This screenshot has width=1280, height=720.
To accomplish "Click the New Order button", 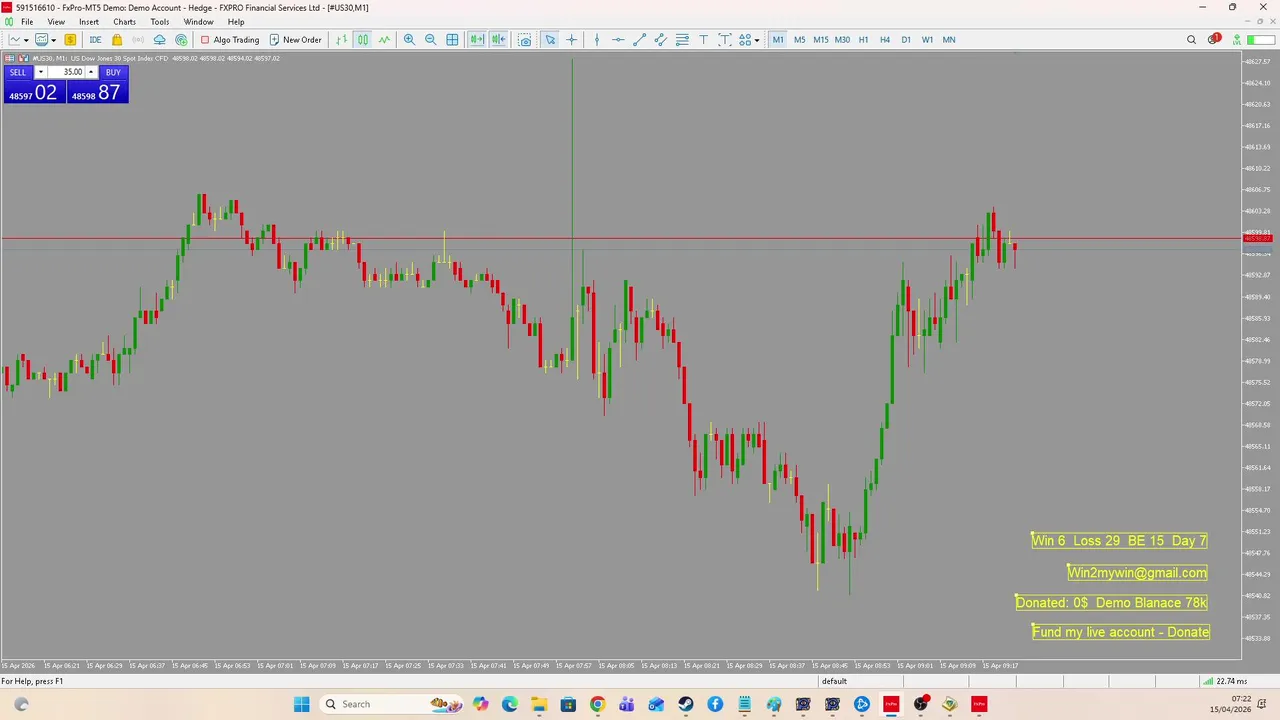I will coord(296,40).
